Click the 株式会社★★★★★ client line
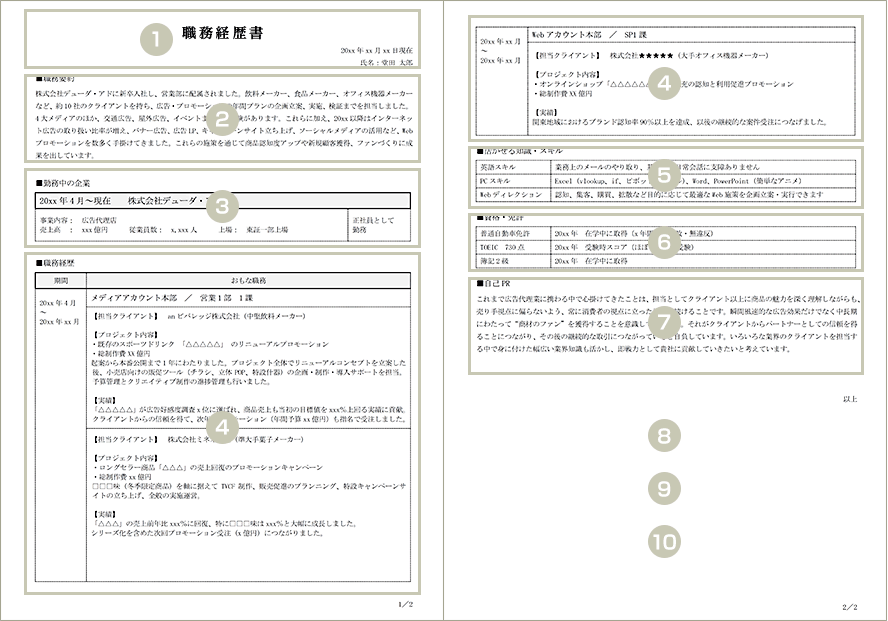This screenshot has height=621, width=888. (x=651, y=55)
